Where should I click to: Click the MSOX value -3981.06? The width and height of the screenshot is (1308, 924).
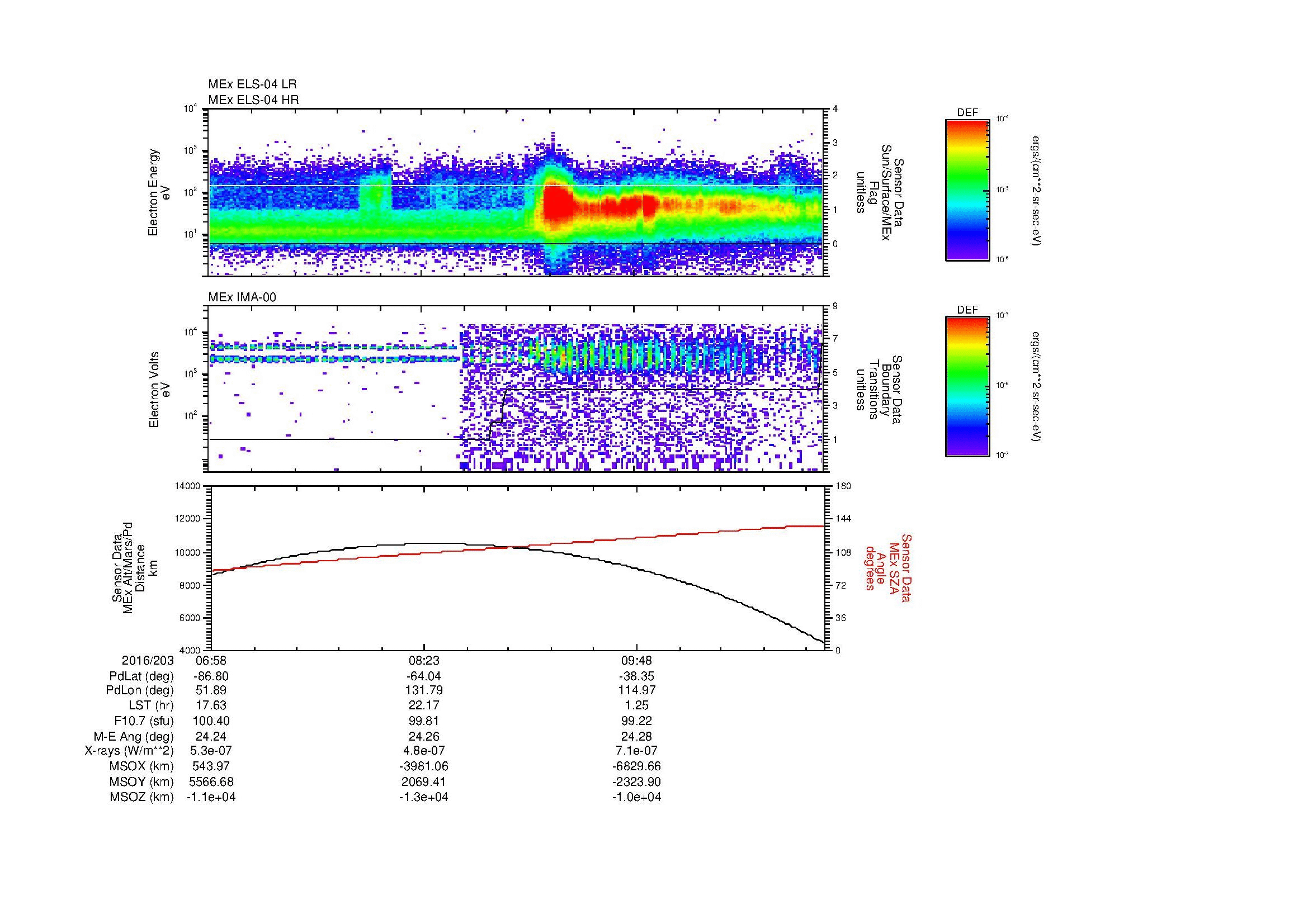click(x=424, y=766)
